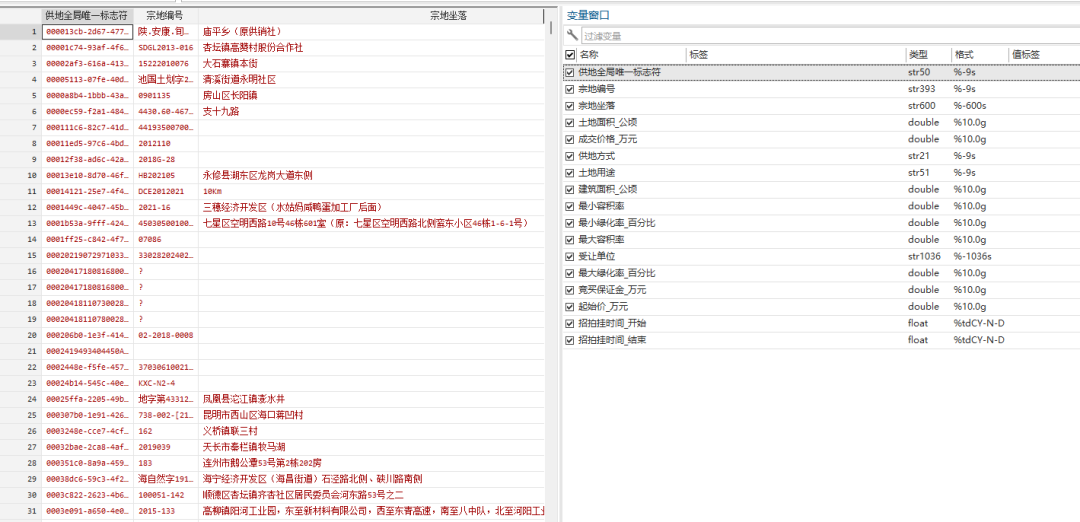1080x522 pixels.
Task: Click the 格式 column header in variables window
Action: point(980,54)
